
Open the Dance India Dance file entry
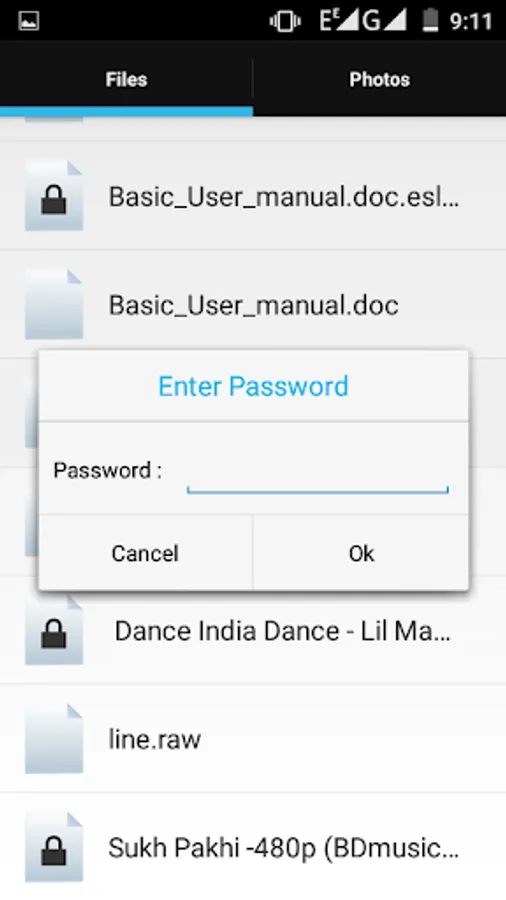click(x=253, y=630)
